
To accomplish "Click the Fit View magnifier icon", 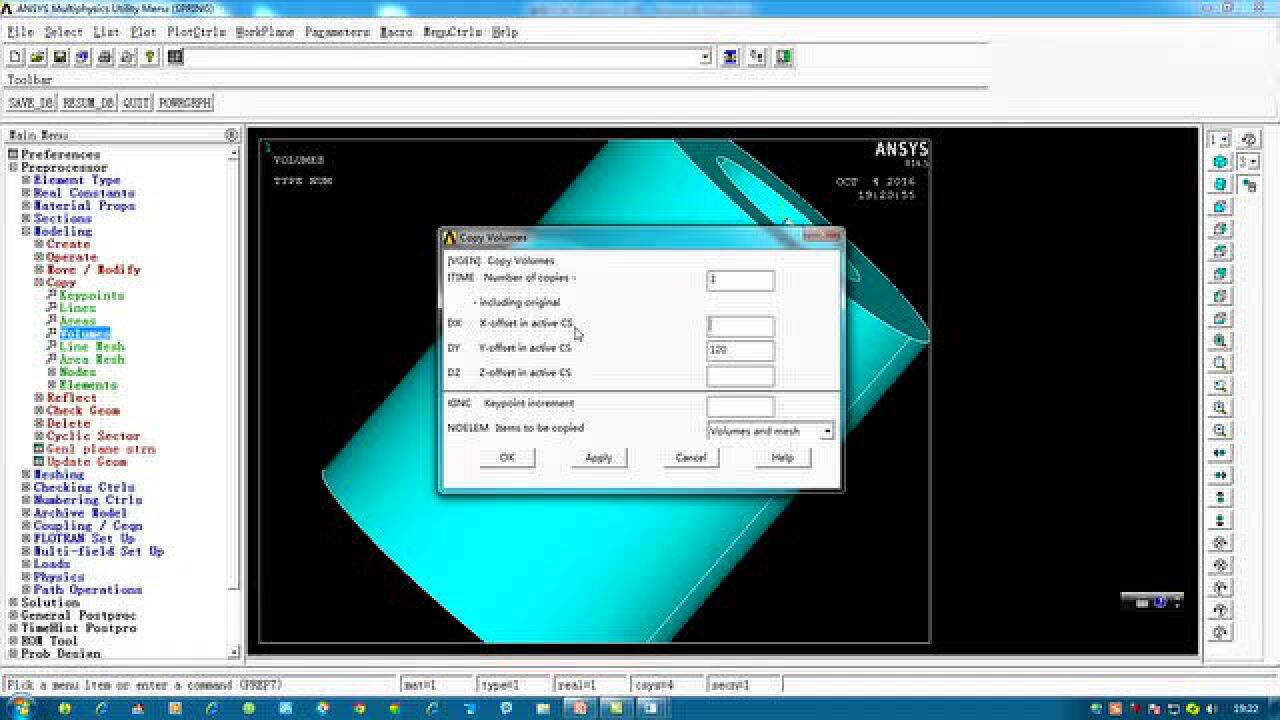I will click(x=1220, y=341).
